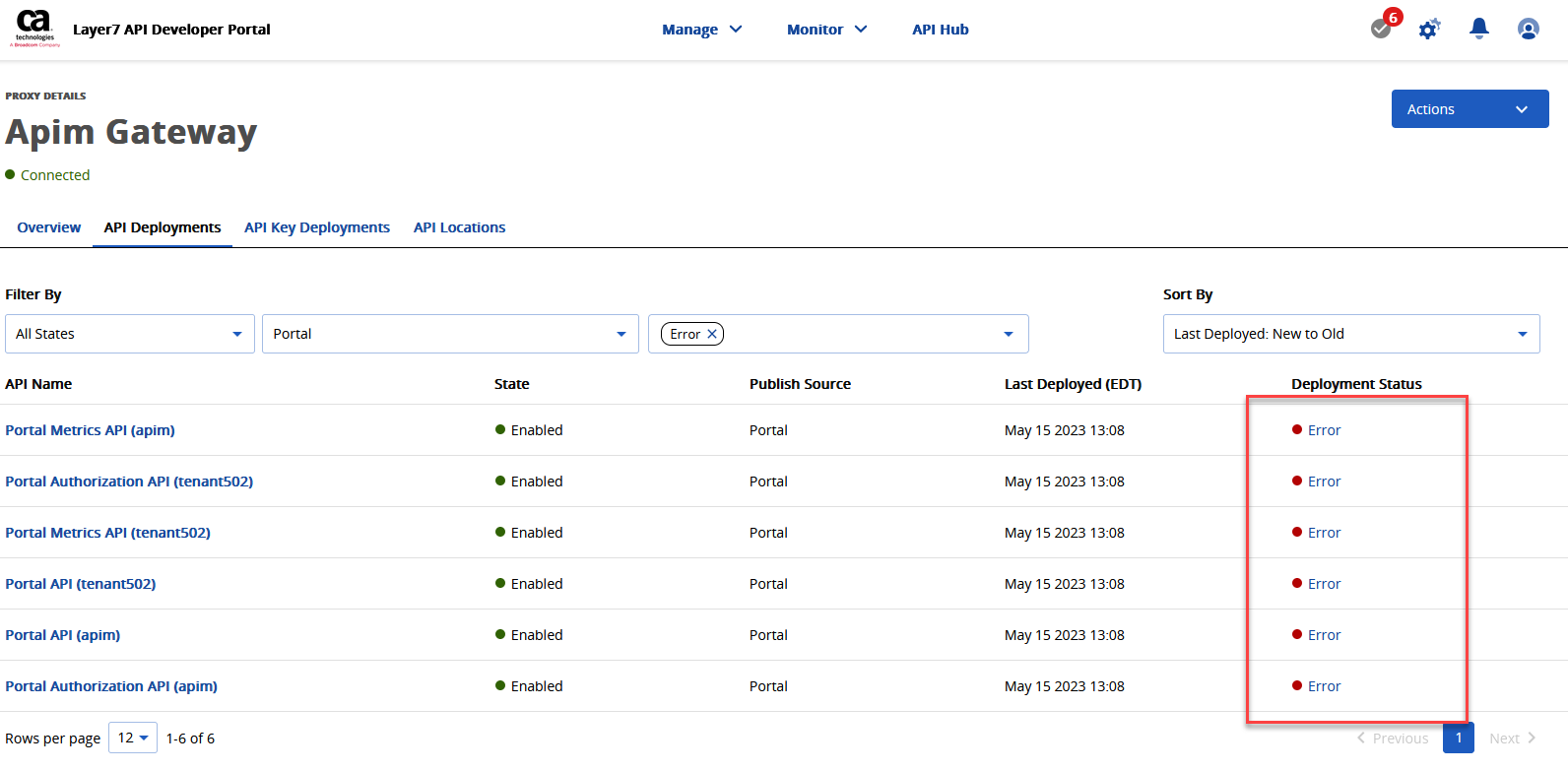Open the Sort By dropdown
The image size is (1568, 771).
[x=1350, y=334]
